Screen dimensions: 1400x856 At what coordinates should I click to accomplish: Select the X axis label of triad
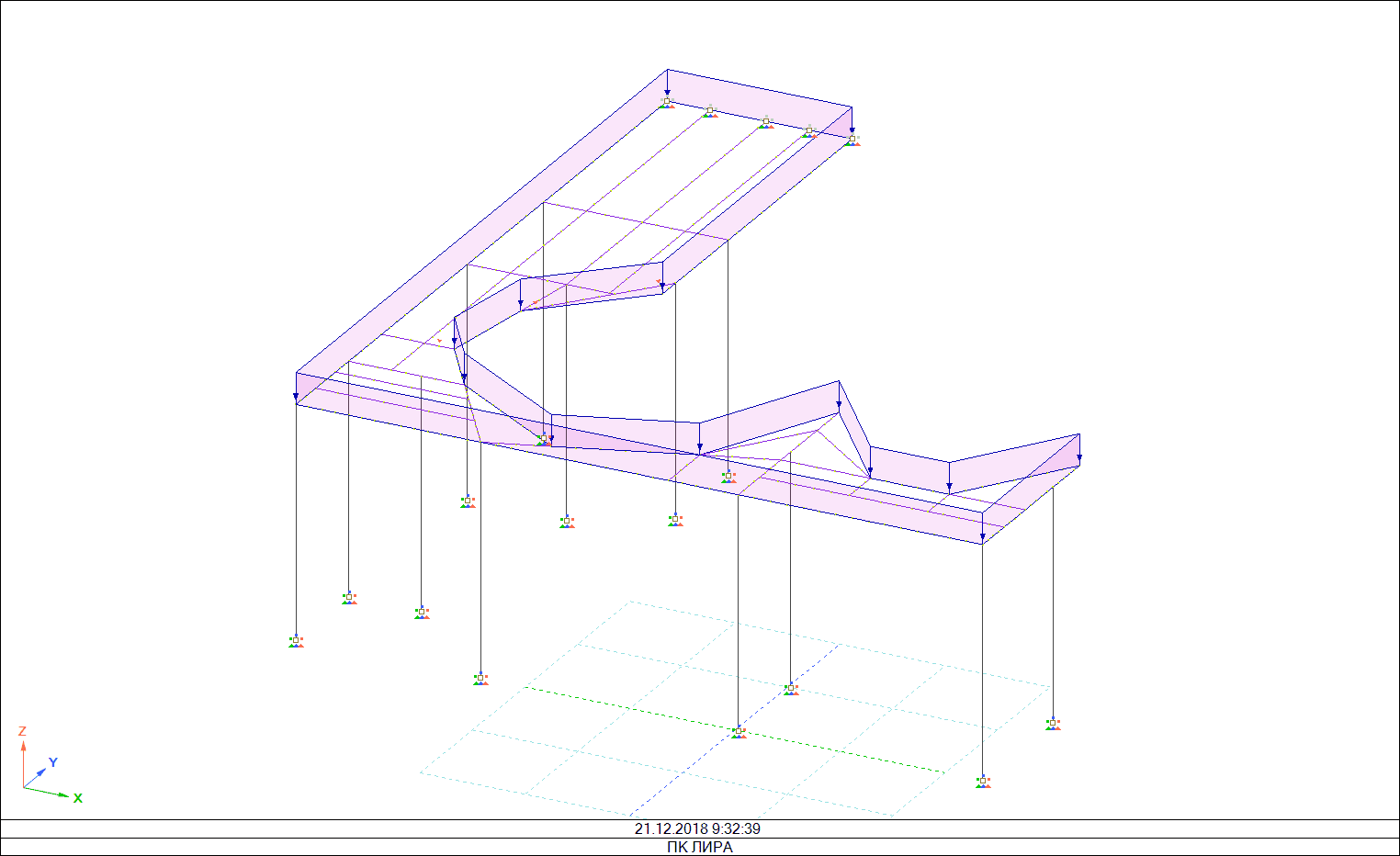pyautogui.click(x=78, y=798)
